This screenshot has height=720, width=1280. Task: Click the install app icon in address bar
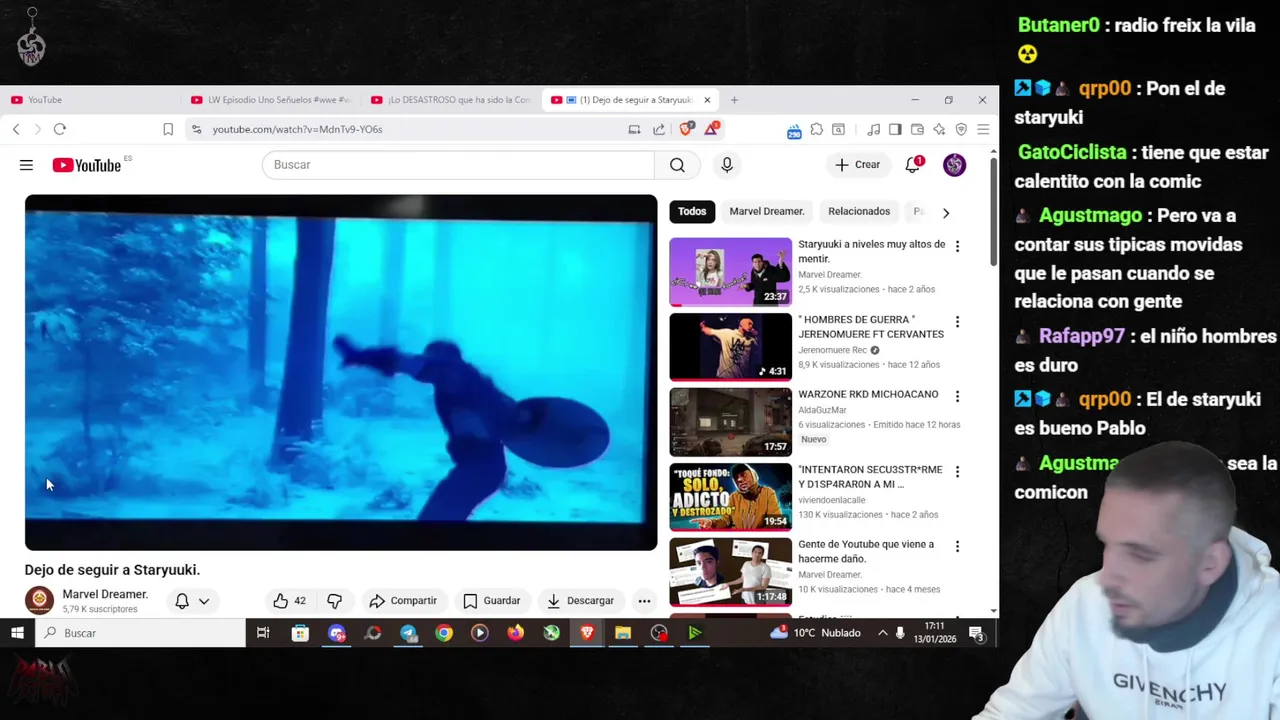[634, 129]
